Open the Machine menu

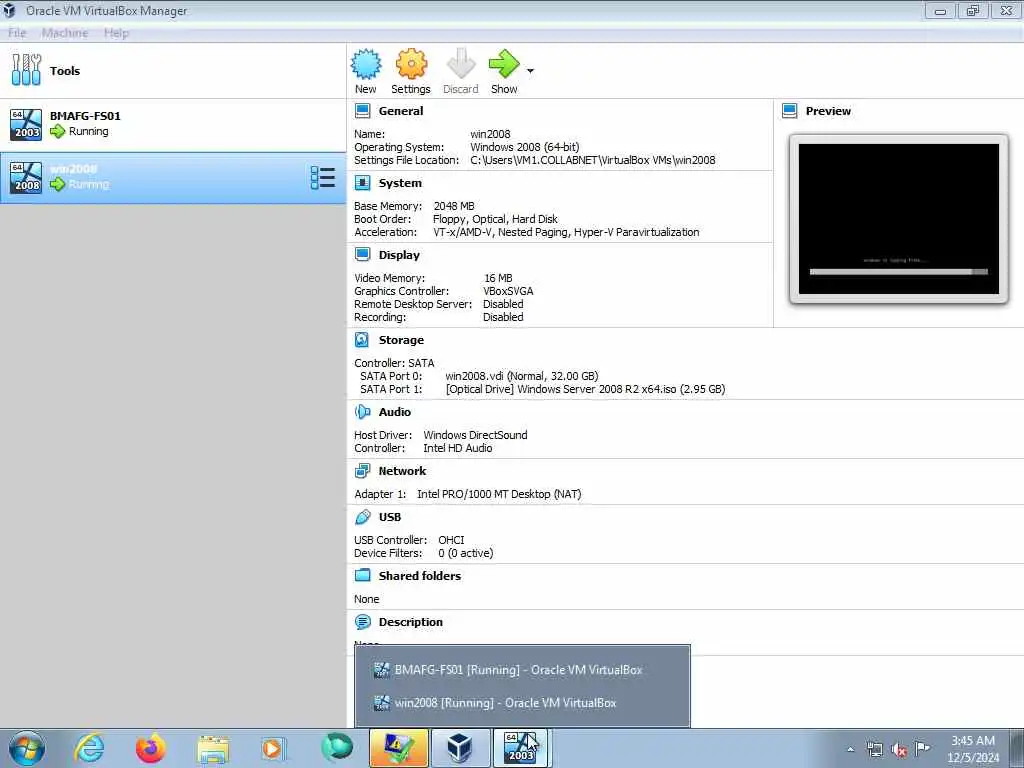pos(65,33)
